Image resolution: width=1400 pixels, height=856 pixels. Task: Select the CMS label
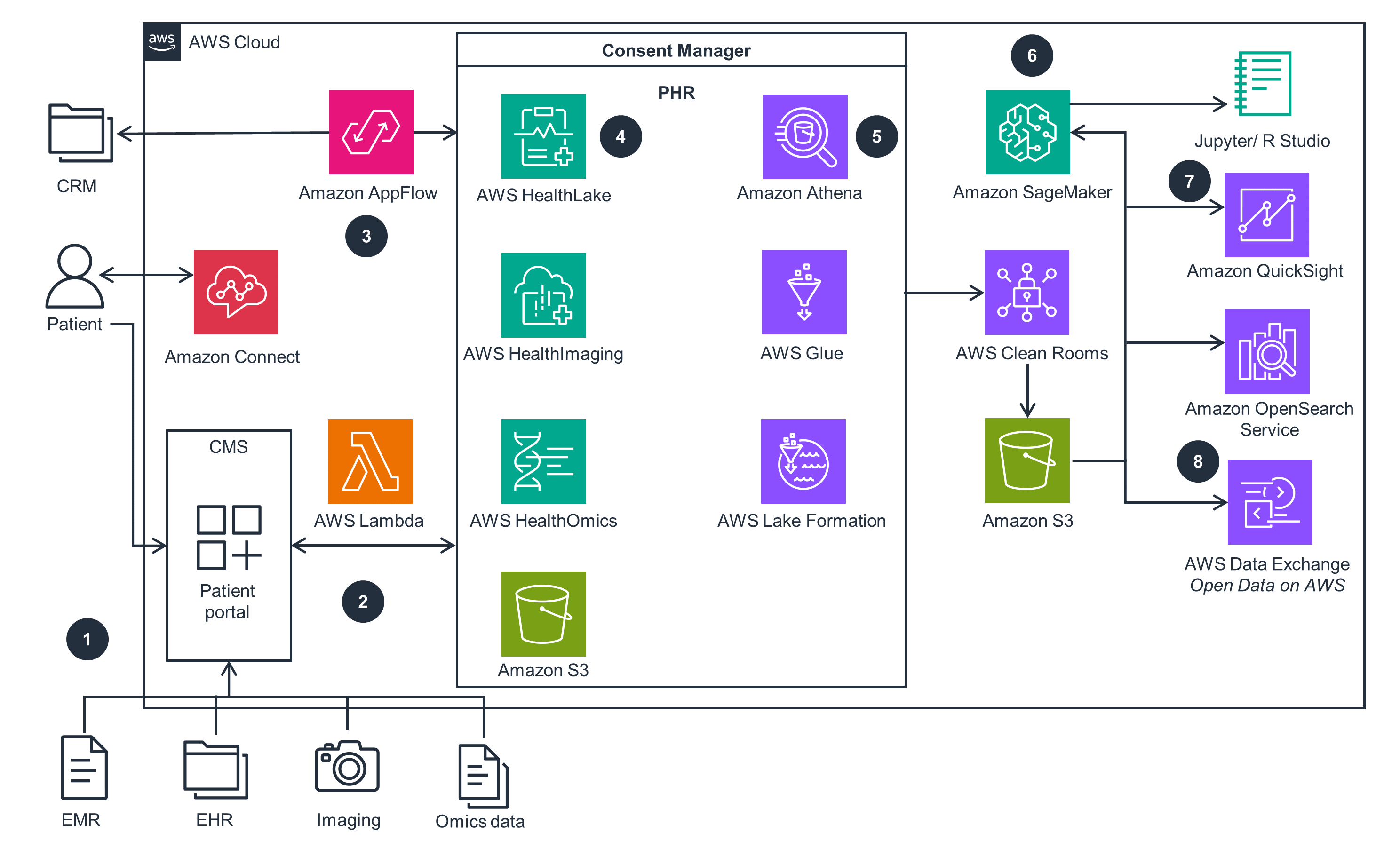pyautogui.click(x=229, y=447)
